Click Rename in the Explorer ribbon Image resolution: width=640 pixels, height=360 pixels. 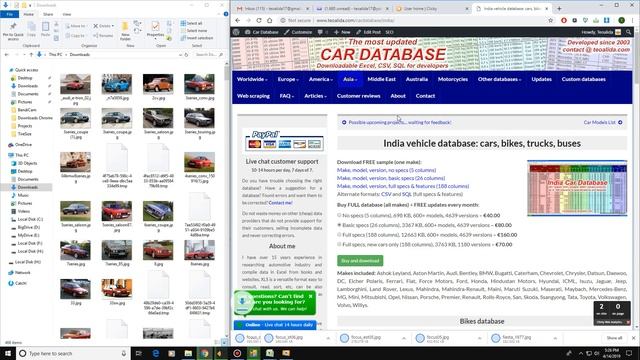click(103, 36)
